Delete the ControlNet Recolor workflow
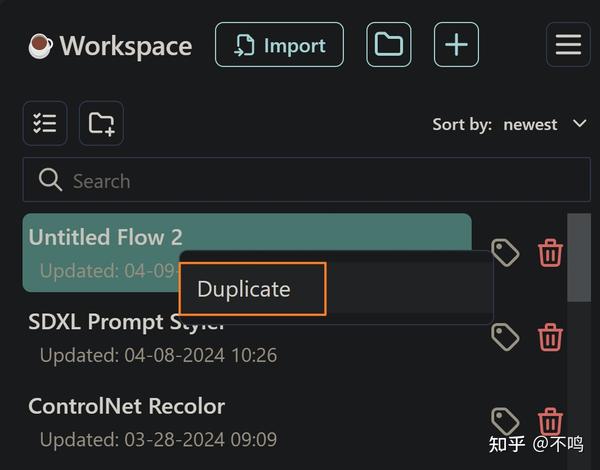600x470 pixels. point(550,421)
